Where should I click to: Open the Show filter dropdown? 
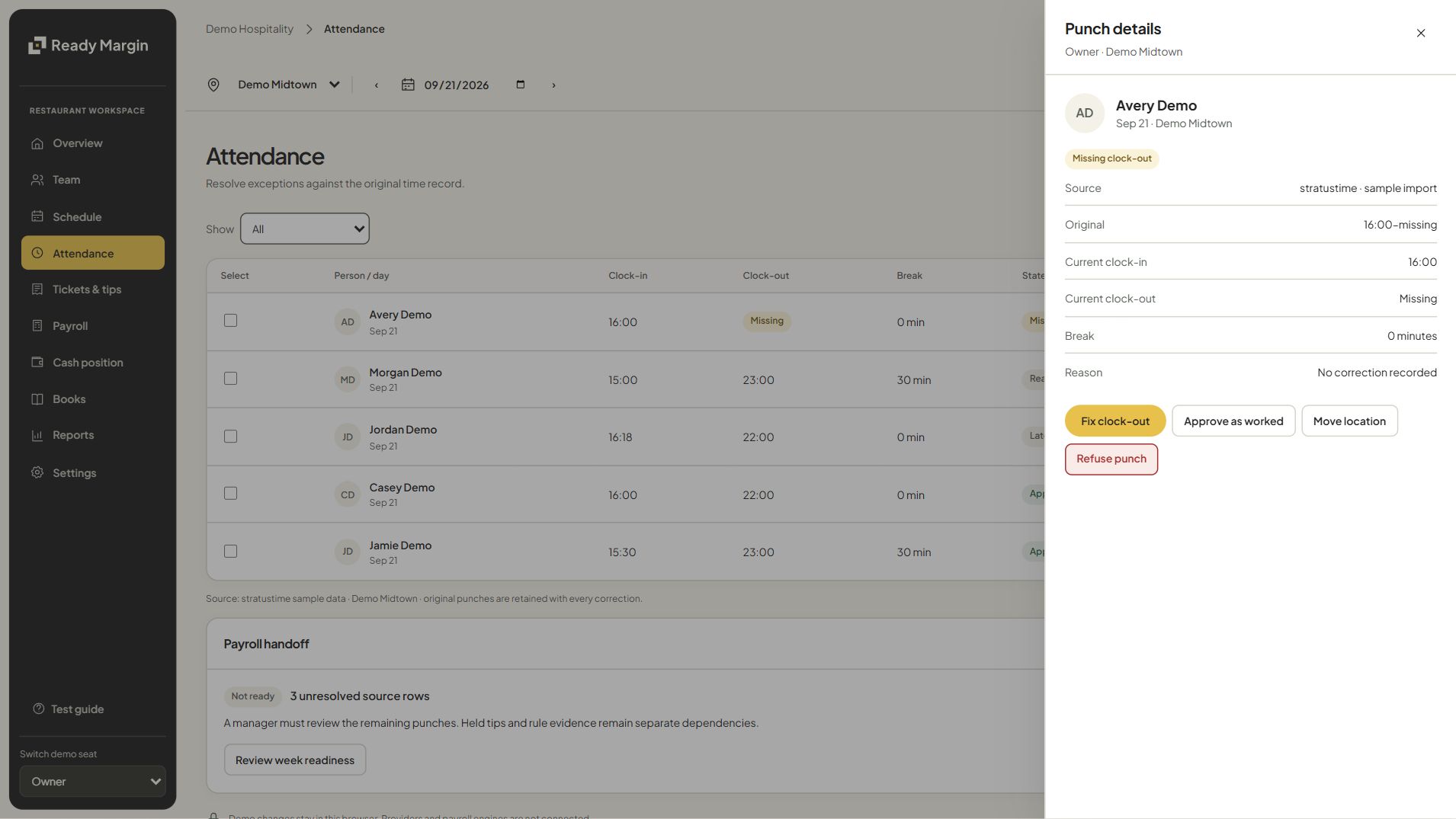tap(305, 229)
